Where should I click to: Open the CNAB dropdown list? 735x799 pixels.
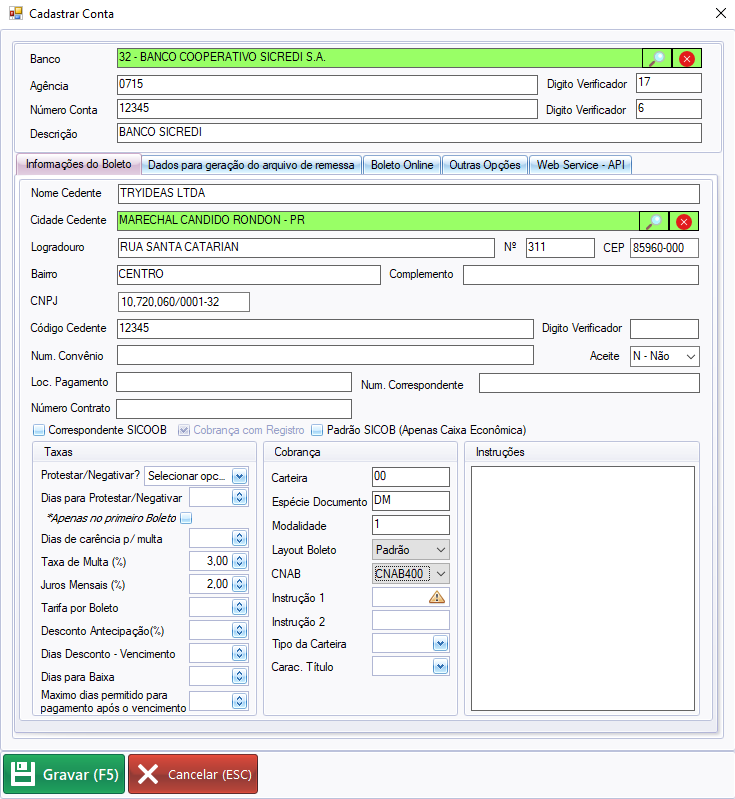[440, 573]
